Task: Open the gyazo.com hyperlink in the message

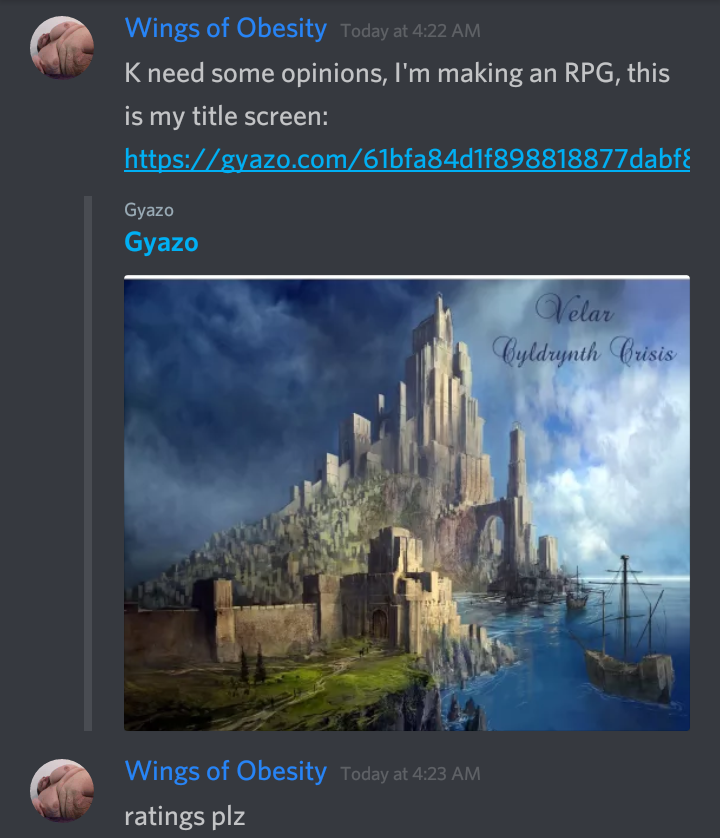Action: click(407, 159)
